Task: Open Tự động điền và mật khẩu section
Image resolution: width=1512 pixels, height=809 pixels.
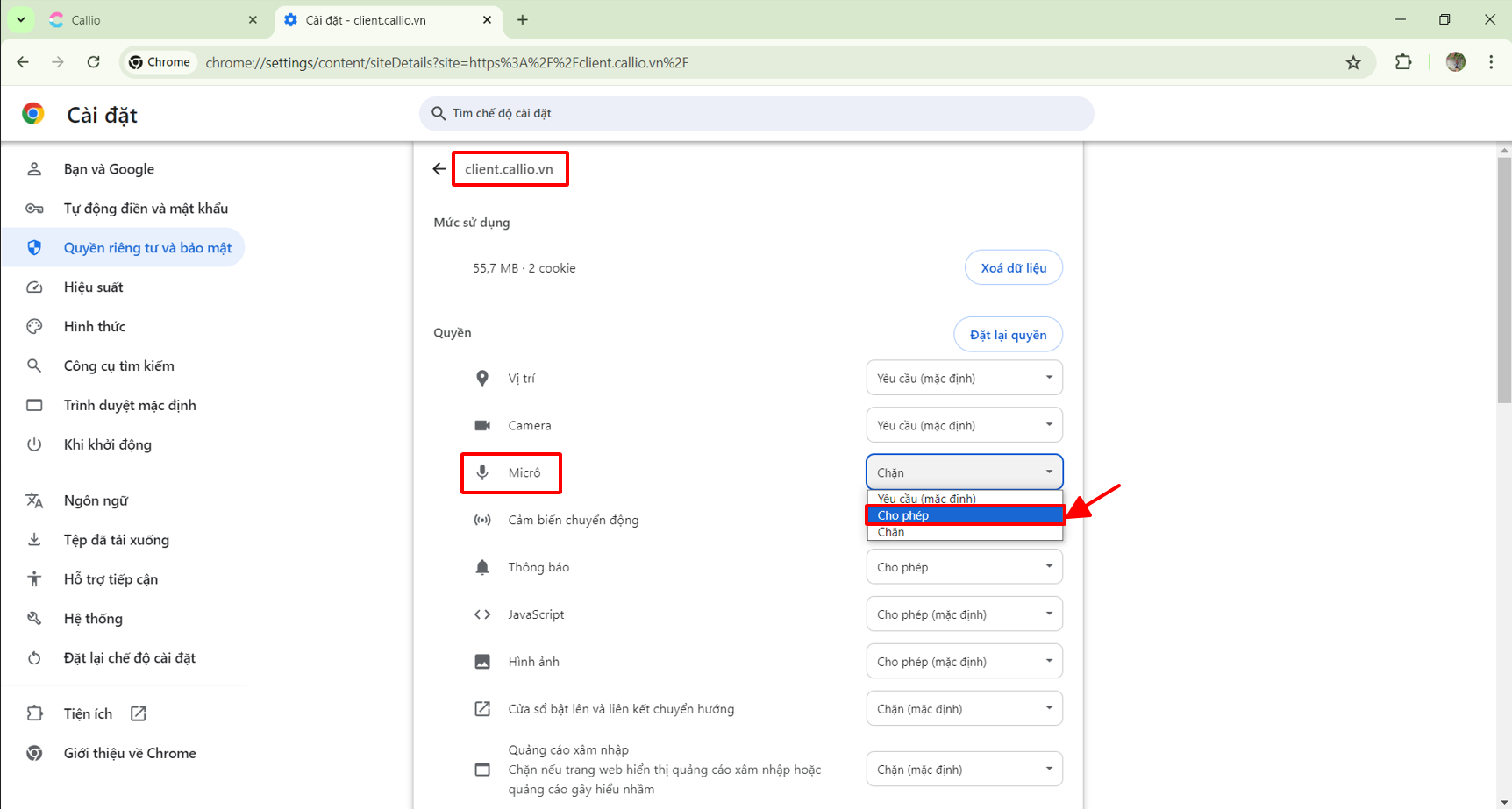Action: (x=123, y=209)
